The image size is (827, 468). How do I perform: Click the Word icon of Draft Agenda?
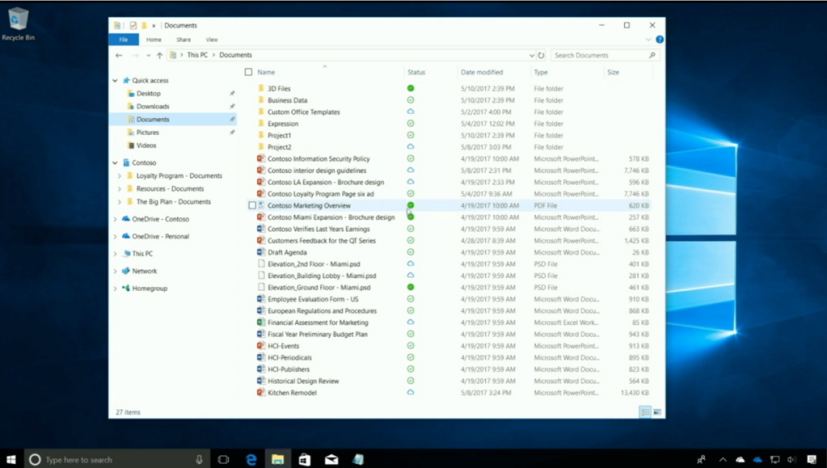(x=261, y=252)
